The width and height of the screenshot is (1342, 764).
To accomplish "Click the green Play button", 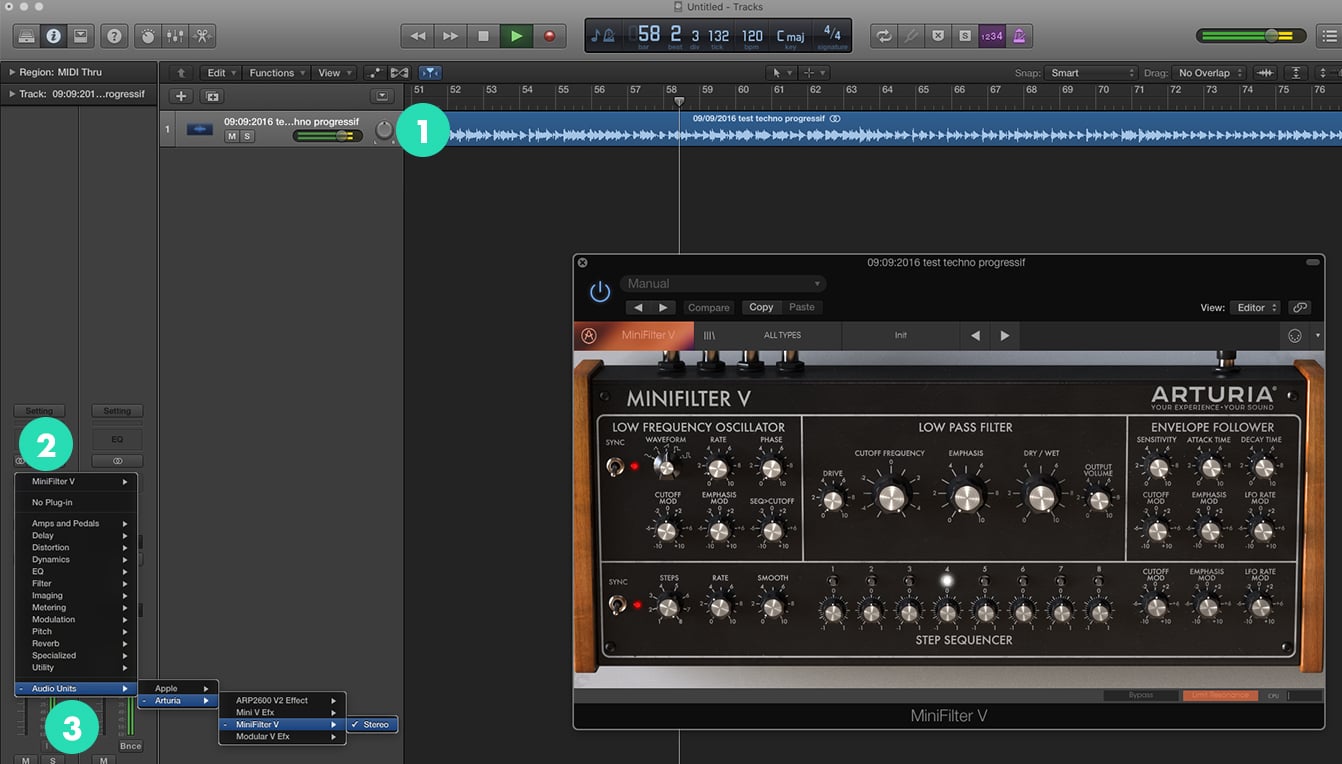I will (x=516, y=36).
